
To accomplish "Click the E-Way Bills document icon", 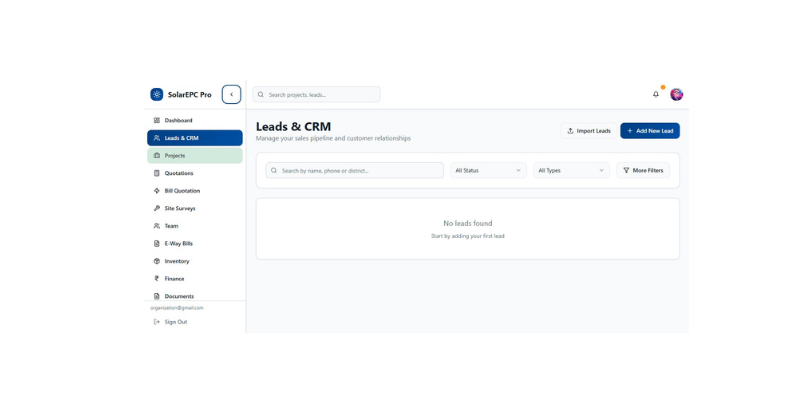I will [x=157, y=243].
